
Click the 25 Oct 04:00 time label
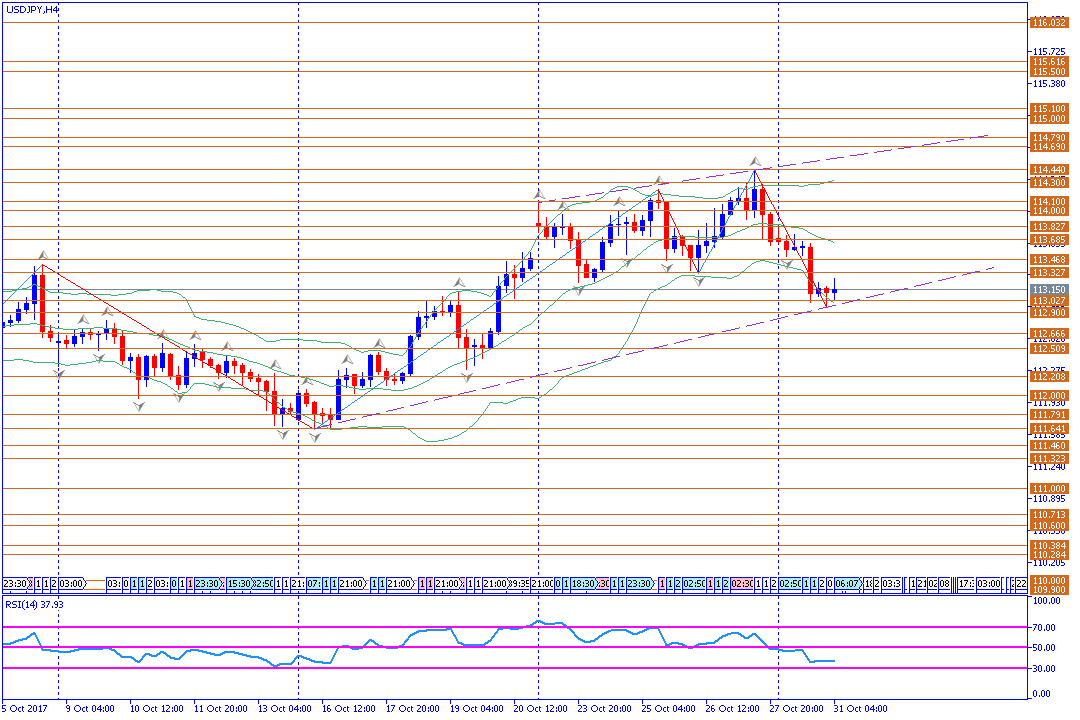(669, 708)
